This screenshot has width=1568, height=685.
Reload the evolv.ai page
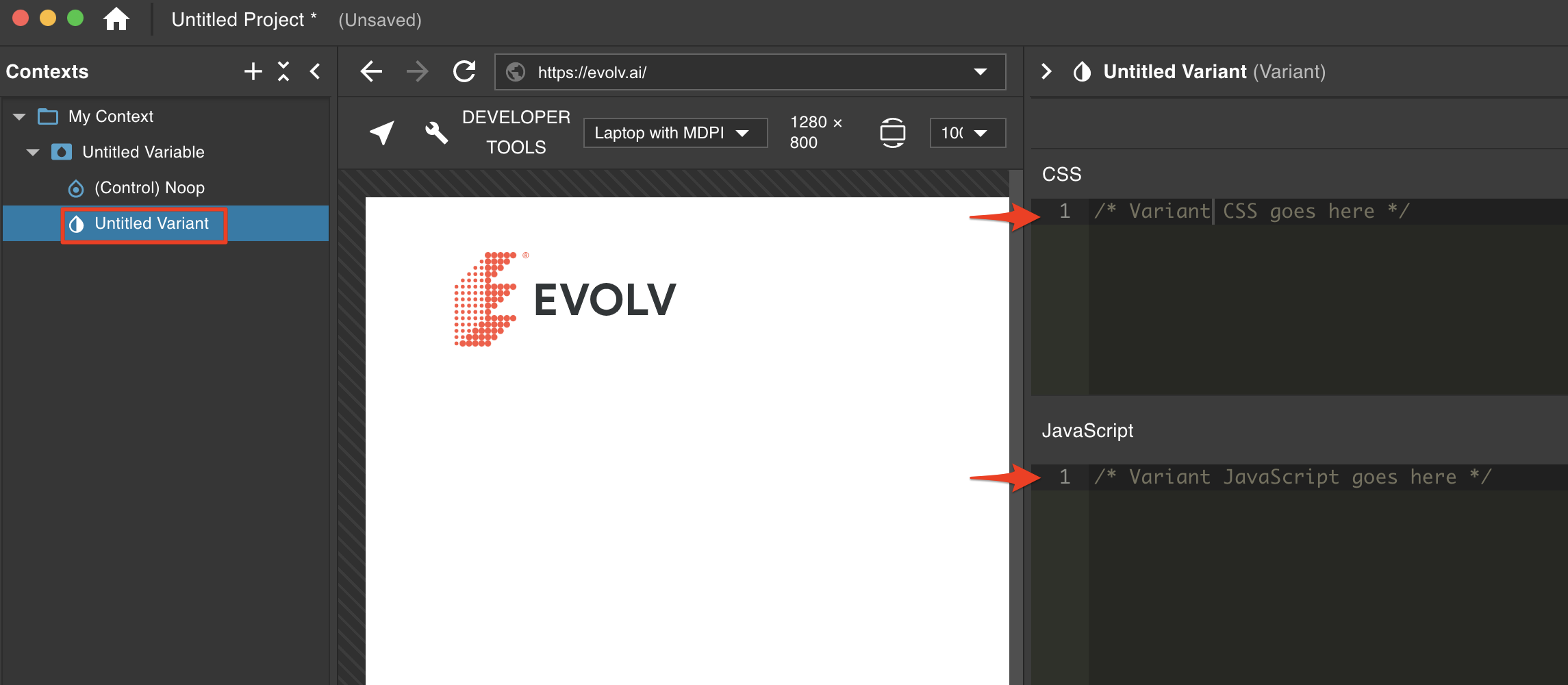tap(464, 71)
